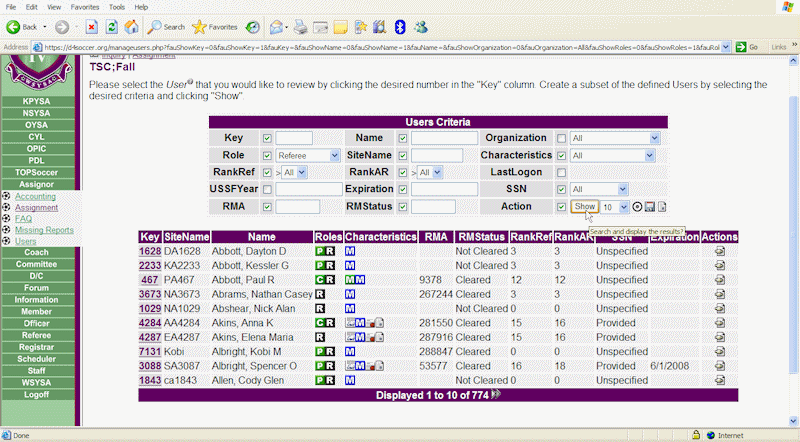The image size is (800, 442).
Task: Enable the USSFYear criteria checkbox
Action: (266, 189)
